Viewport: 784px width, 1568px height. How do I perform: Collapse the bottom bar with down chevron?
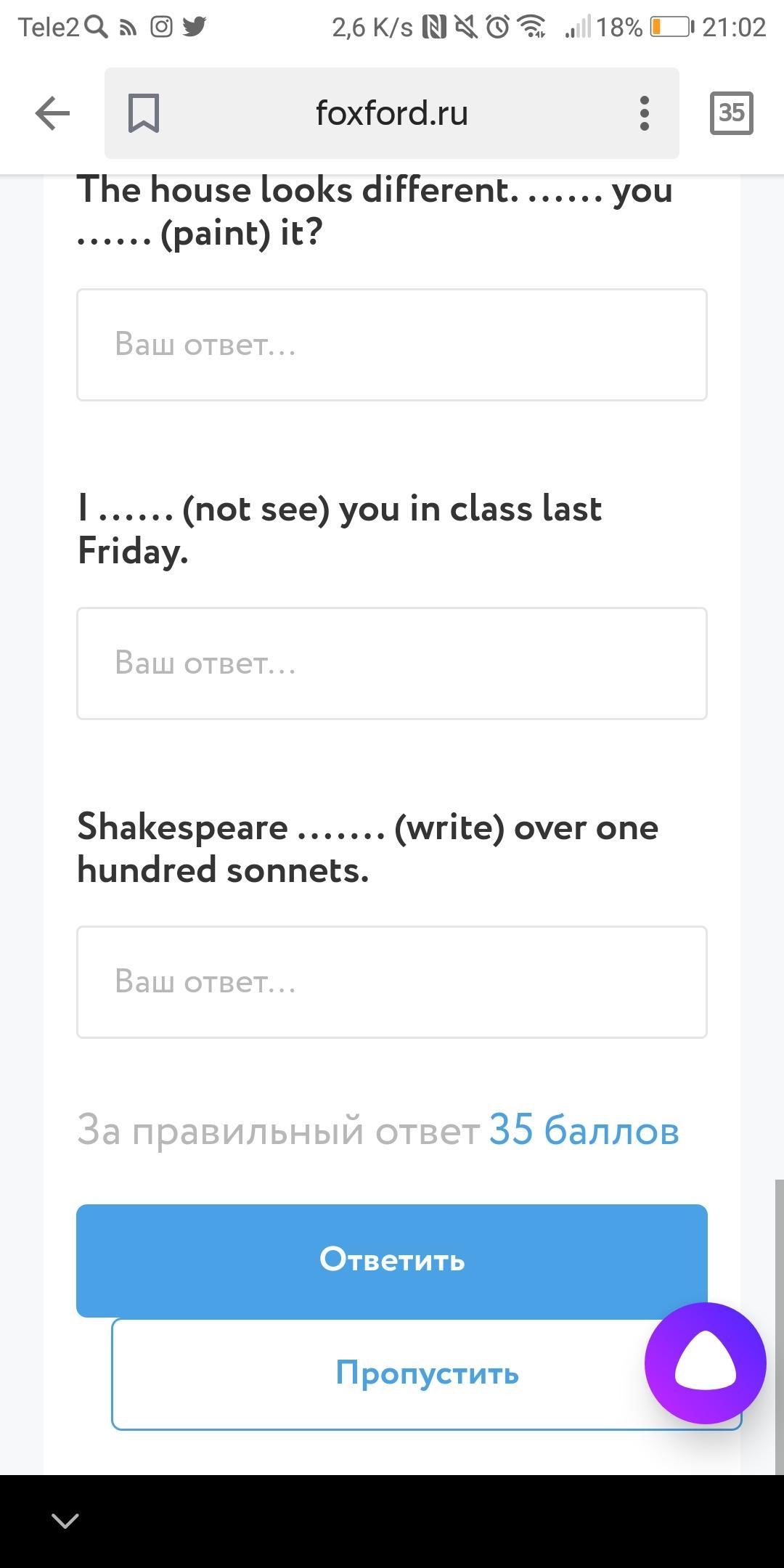click(65, 1521)
